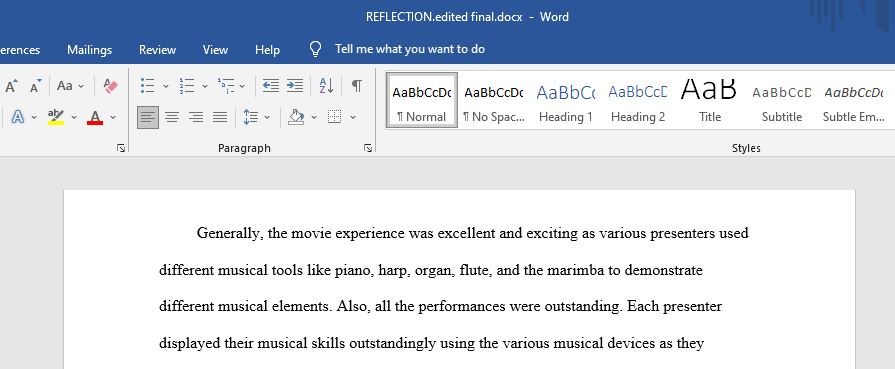The image size is (895, 369).
Task: Toggle justify alignment
Action: pos(220,118)
